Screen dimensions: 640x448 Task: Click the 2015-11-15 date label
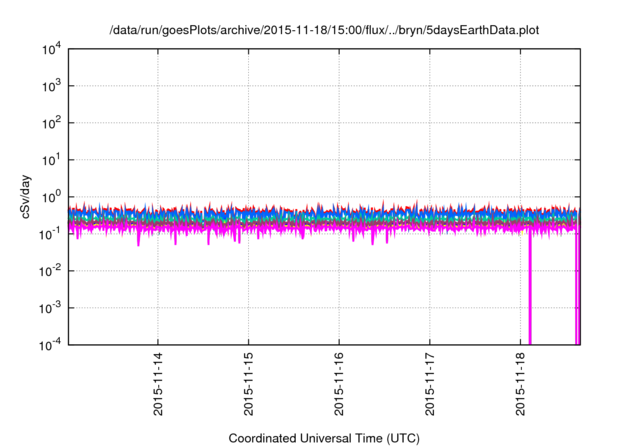pos(249,384)
